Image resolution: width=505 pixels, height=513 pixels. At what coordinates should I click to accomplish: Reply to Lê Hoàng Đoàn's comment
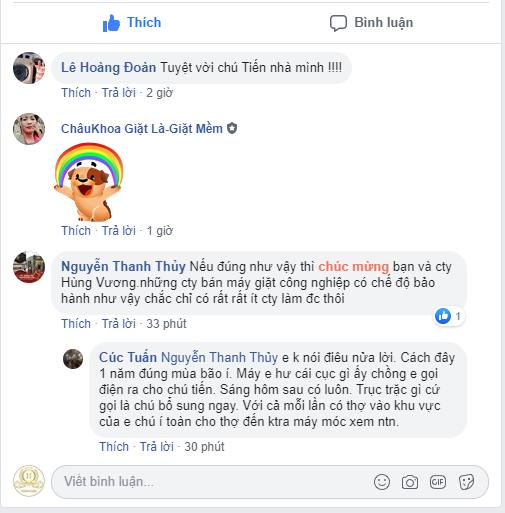coord(119,93)
